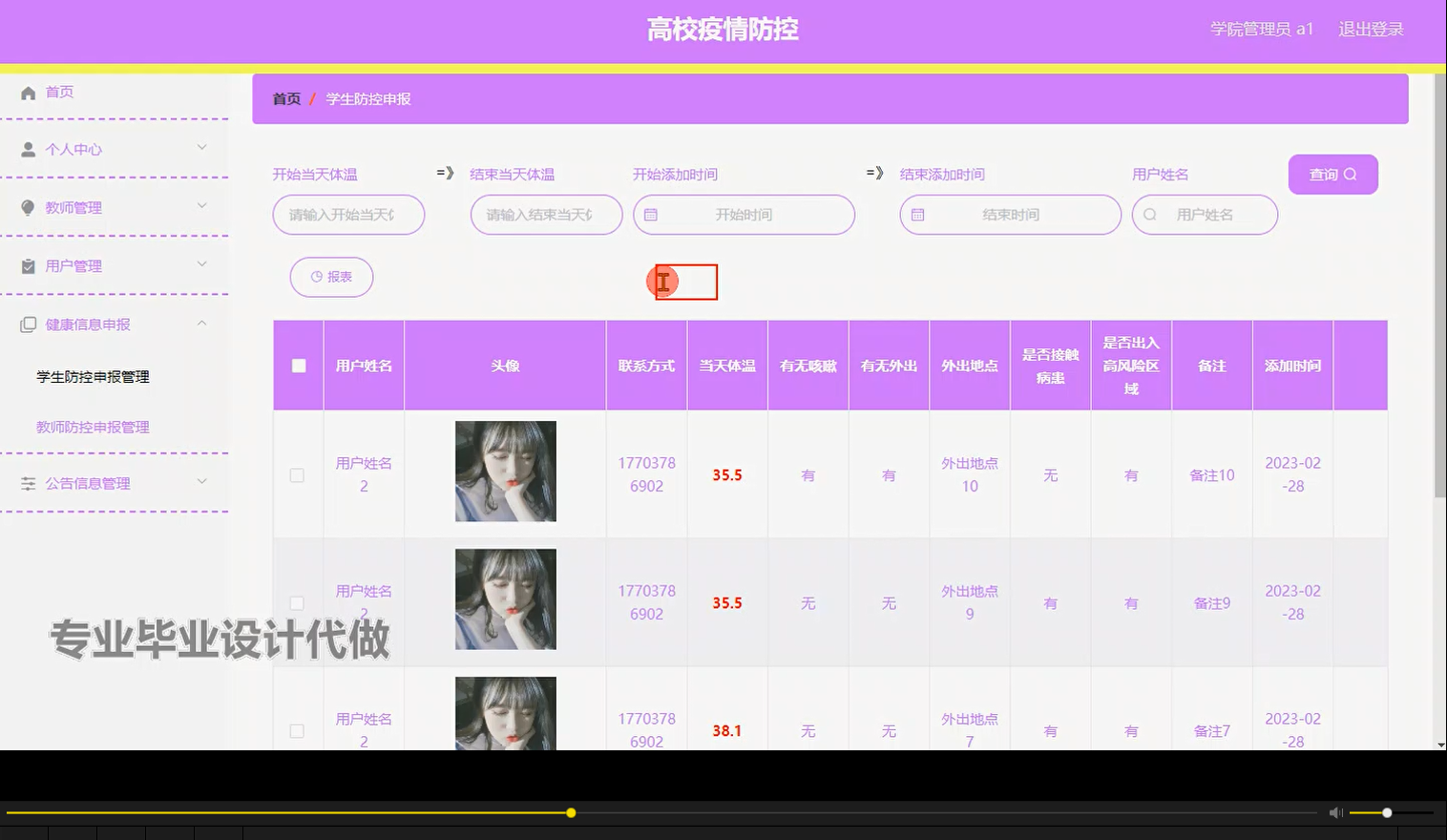
Task: Click the search icon in 用户姓名 field
Action: (1150, 215)
